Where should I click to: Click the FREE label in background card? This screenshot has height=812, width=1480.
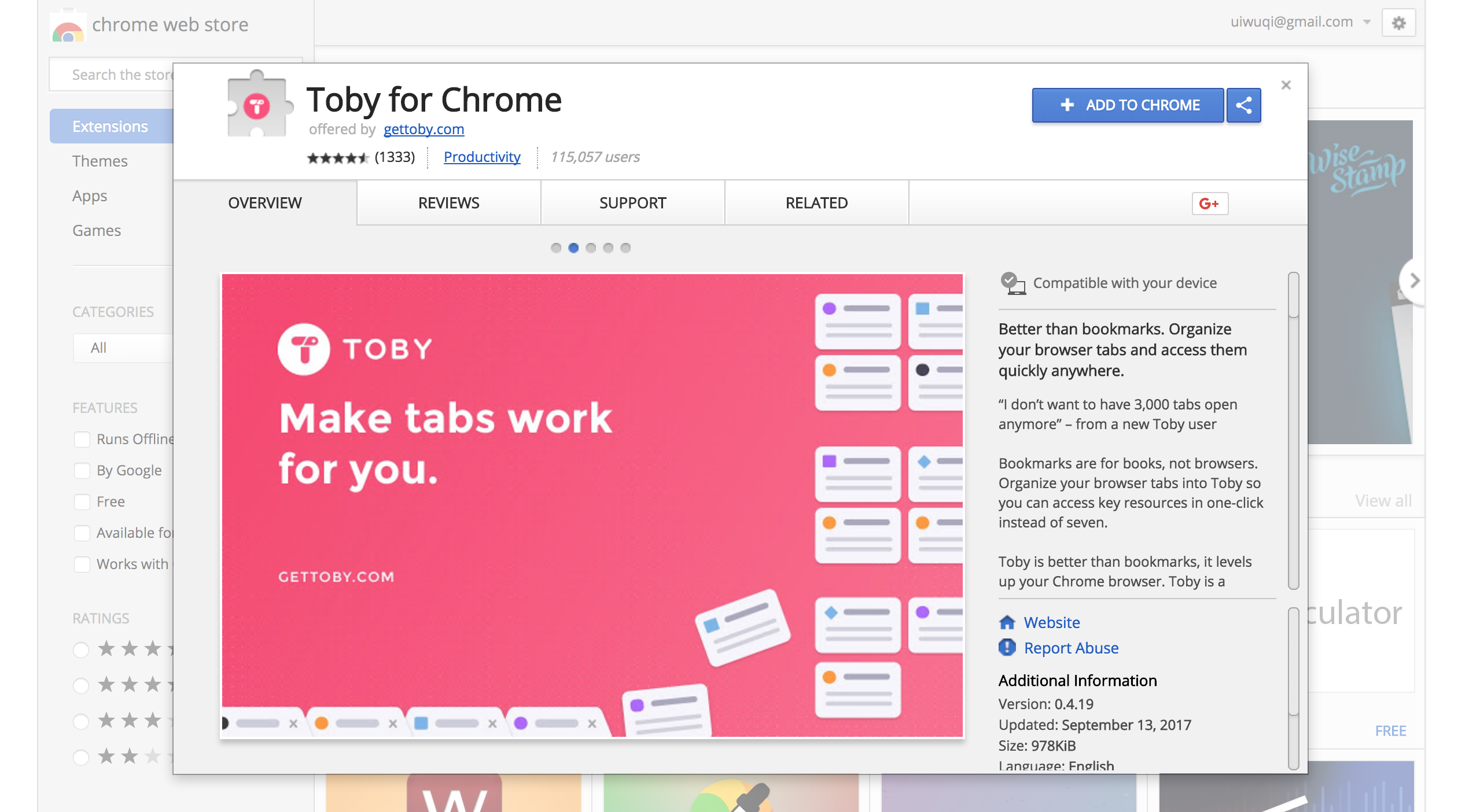[x=1390, y=730]
